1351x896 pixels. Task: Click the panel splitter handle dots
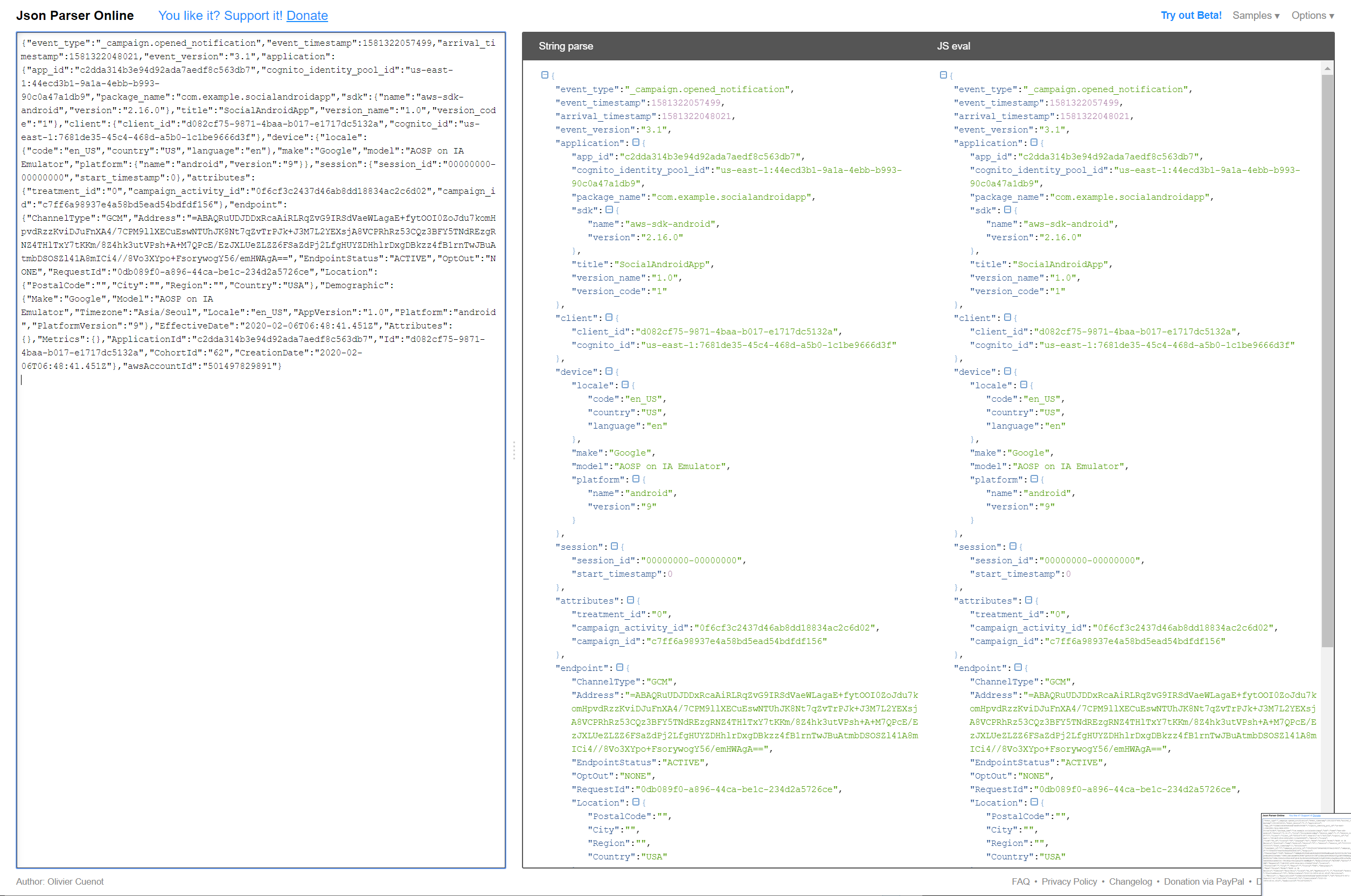[x=514, y=450]
